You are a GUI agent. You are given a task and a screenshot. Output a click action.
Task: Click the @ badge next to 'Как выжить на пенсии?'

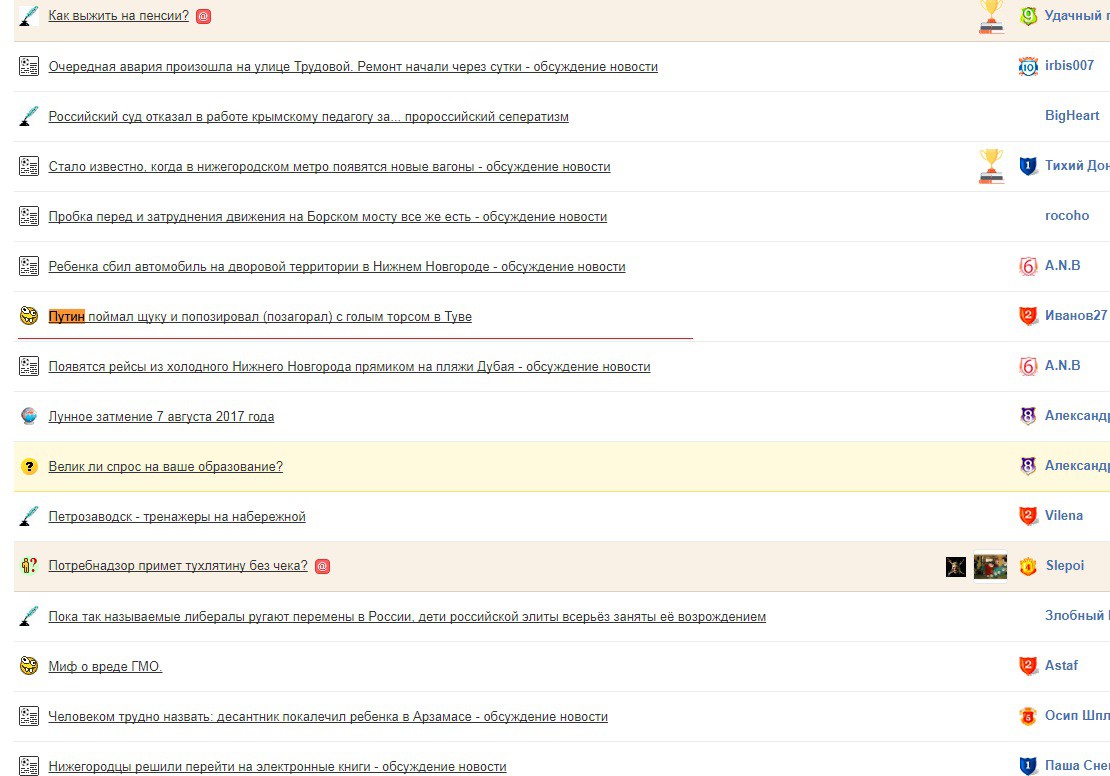pos(203,16)
